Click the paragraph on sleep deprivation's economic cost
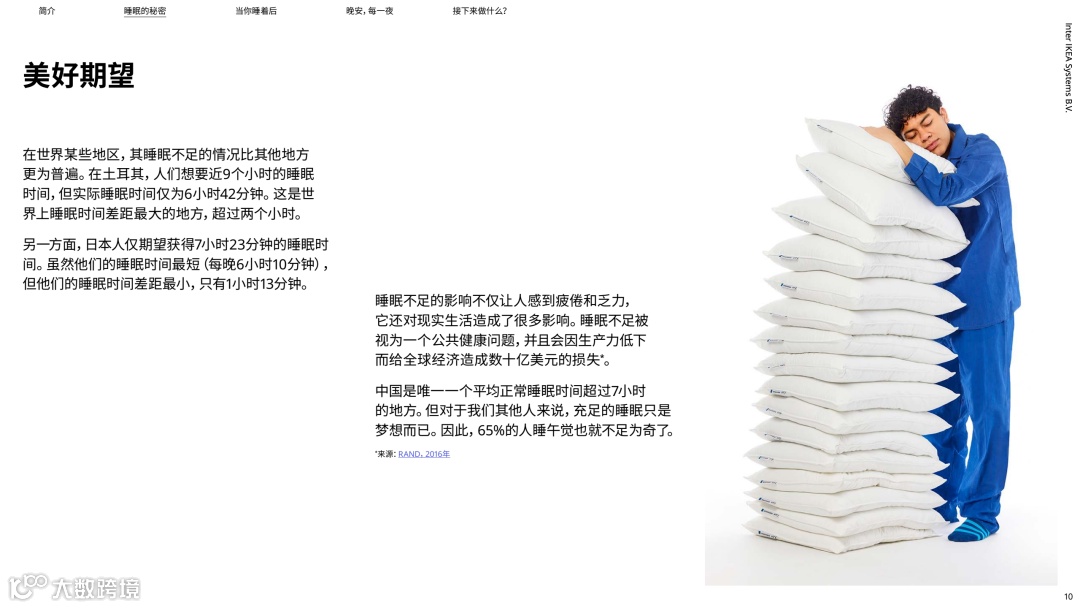Viewport: 1080px width, 608px height. pos(512,330)
